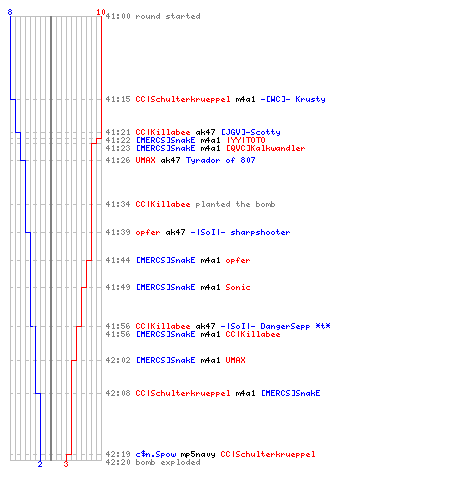The width and height of the screenshot is (450, 500).
Task: Click the blue score number 8
Action: coord(10,12)
